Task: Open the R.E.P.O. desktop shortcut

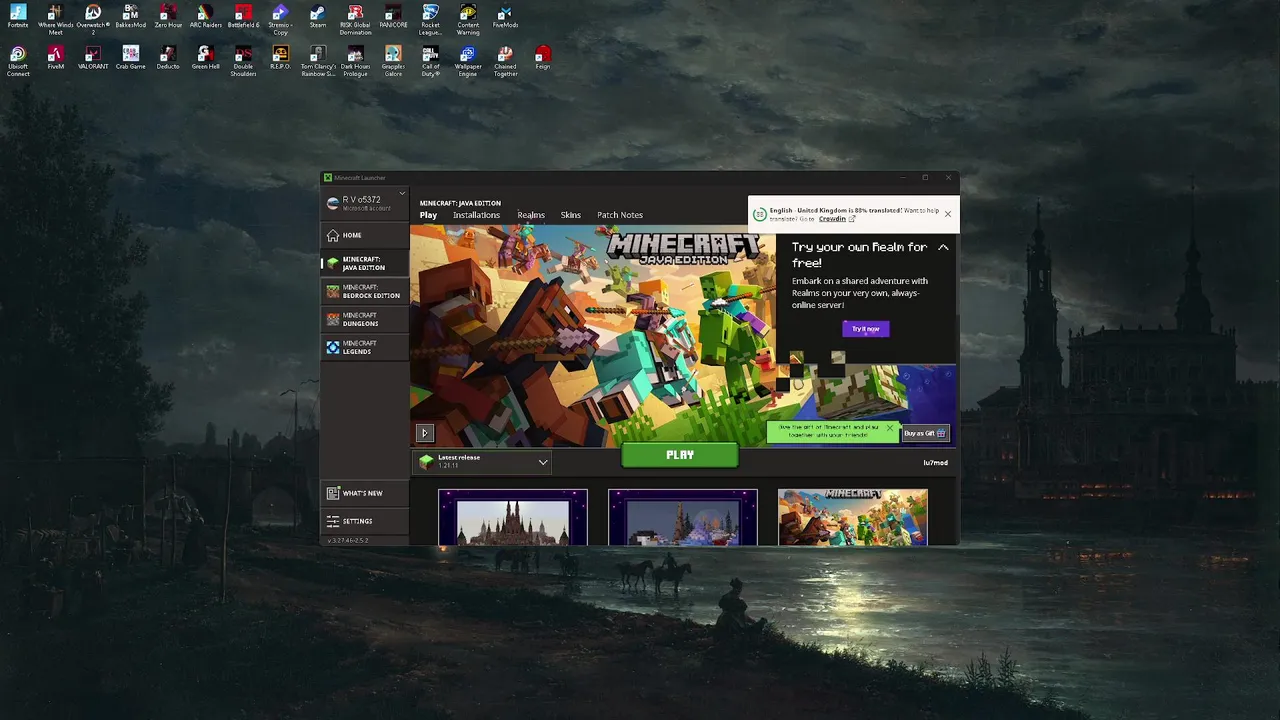Action: [x=280, y=58]
